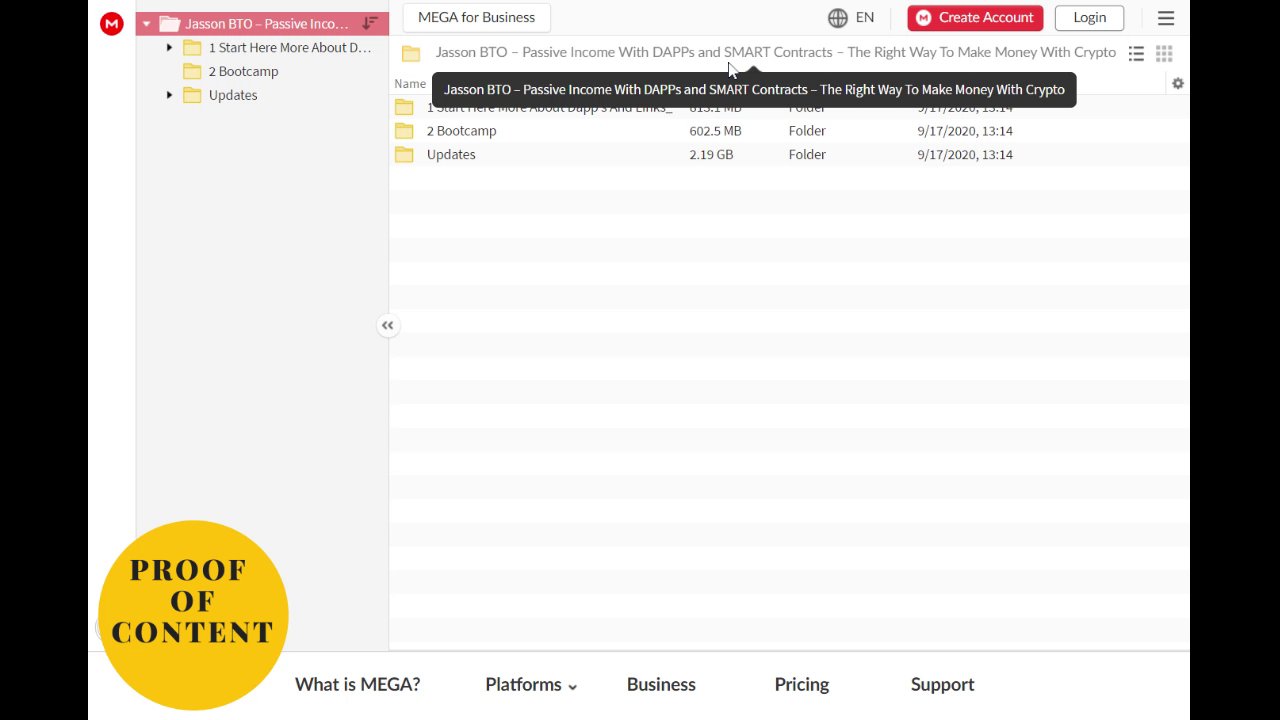
Task: Click the root Jasson BTO tree item
Action: tap(262, 24)
